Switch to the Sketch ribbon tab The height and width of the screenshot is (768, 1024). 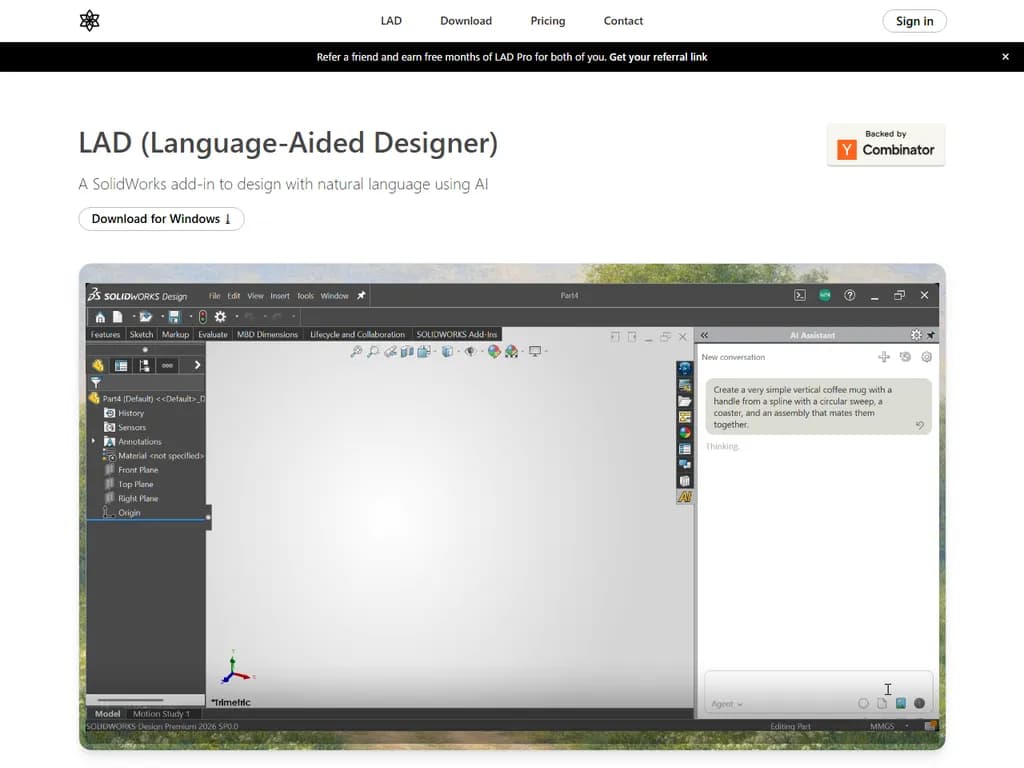141,335
